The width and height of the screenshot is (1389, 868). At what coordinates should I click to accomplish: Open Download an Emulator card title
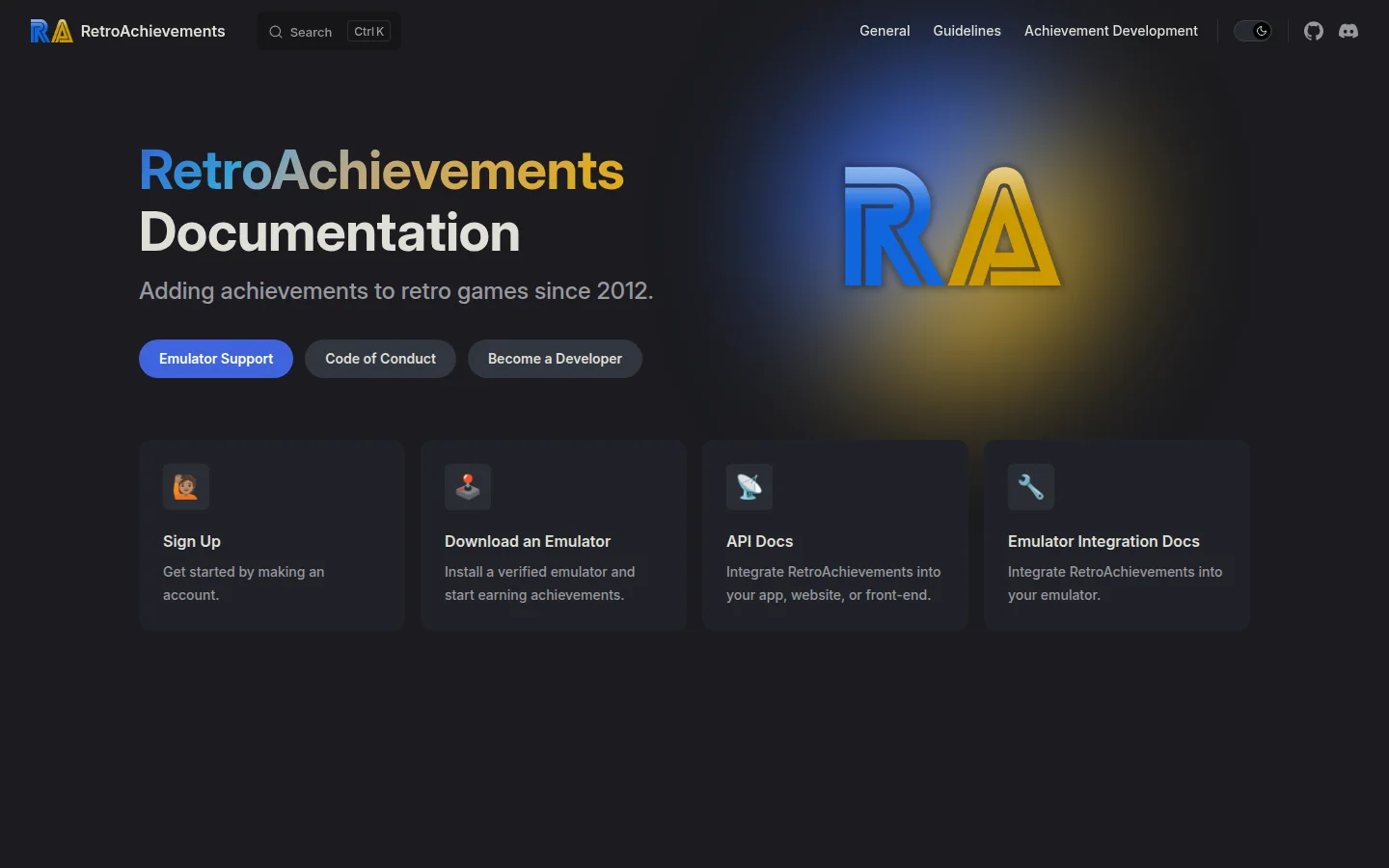pos(528,541)
